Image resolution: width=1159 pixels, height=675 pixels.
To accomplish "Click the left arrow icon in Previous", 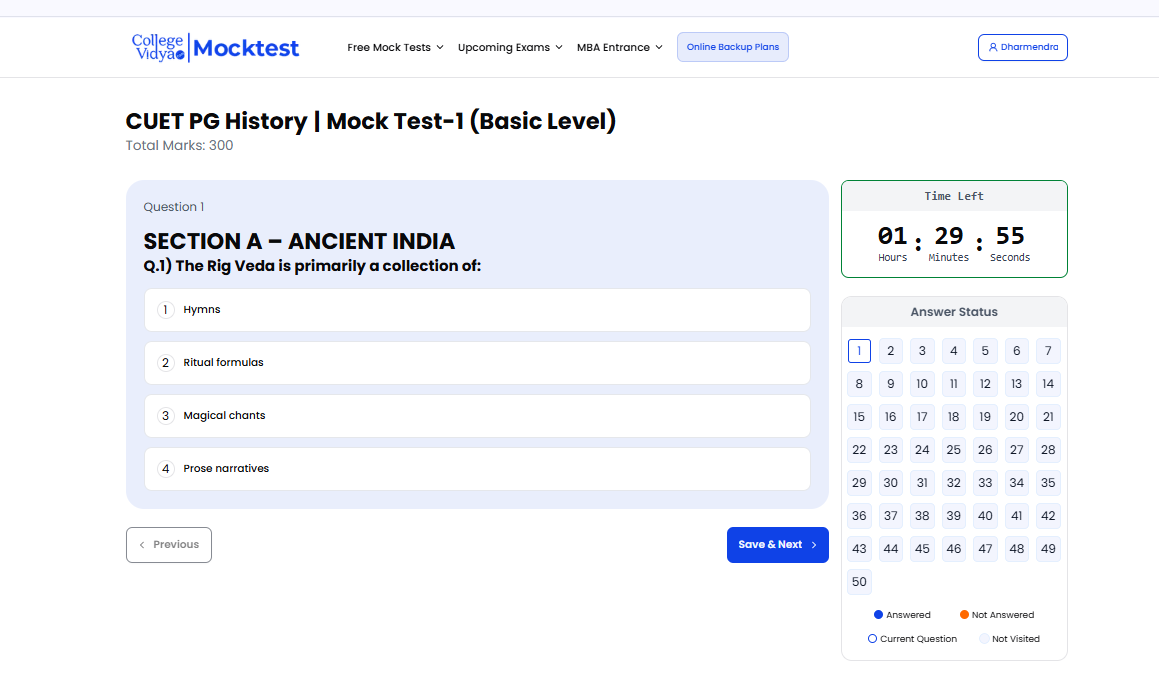I will pos(142,545).
